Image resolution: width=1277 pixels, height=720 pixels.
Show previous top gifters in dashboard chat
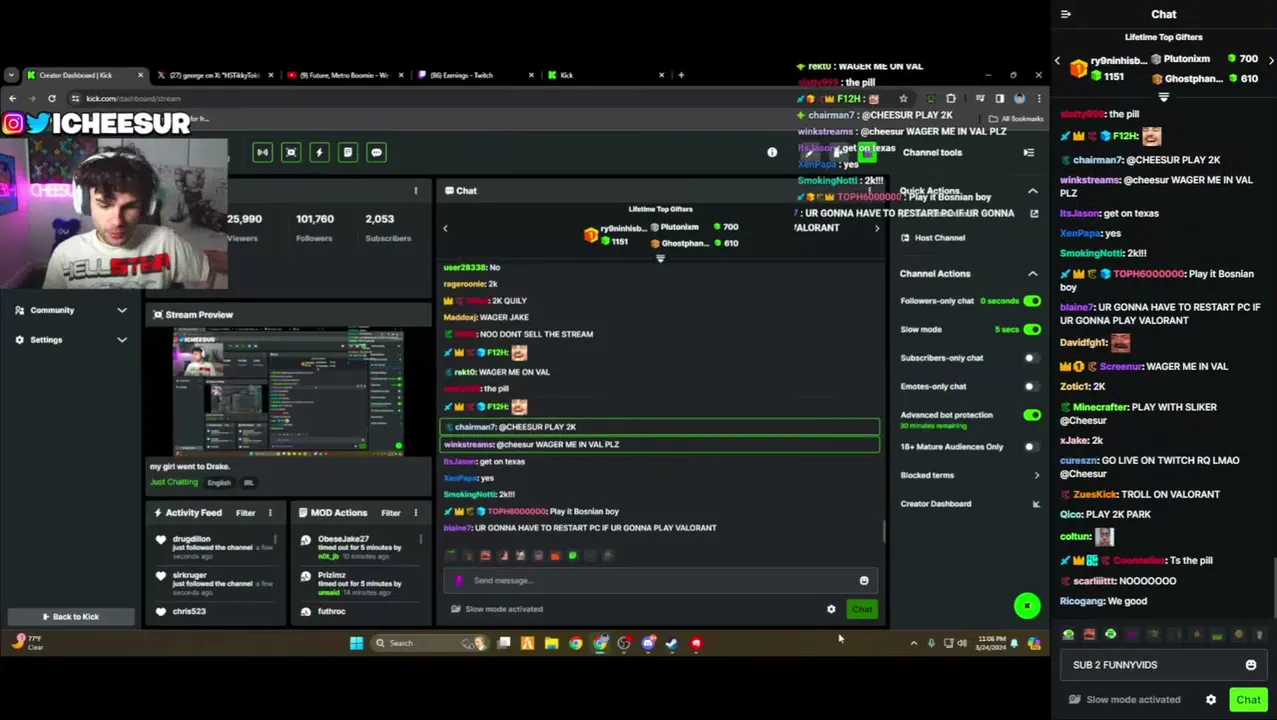(445, 228)
